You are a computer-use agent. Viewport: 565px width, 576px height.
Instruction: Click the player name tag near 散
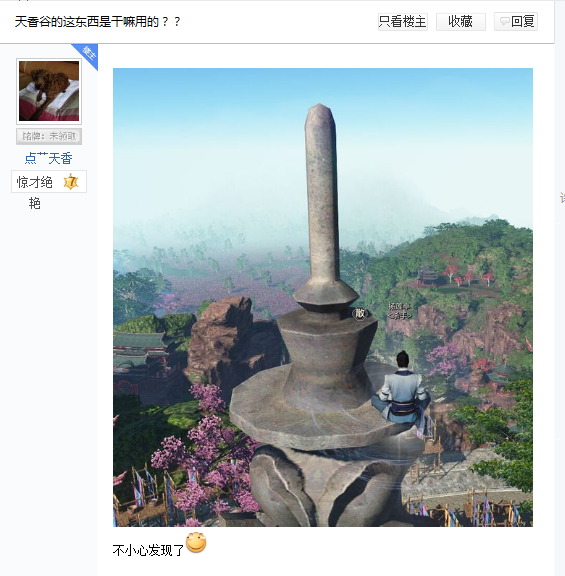click(x=399, y=311)
